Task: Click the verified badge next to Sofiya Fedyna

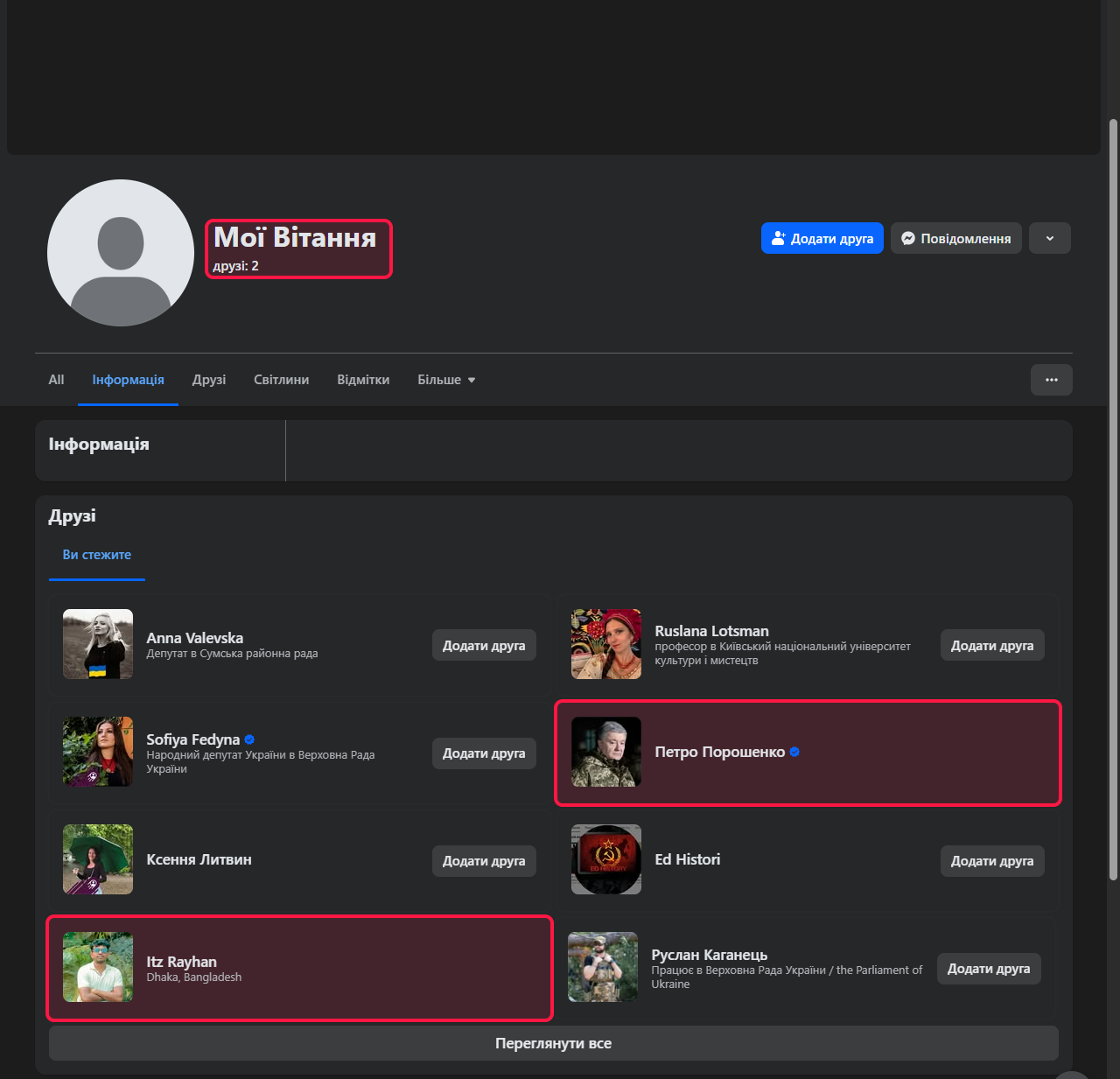Action: coord(249,739)
